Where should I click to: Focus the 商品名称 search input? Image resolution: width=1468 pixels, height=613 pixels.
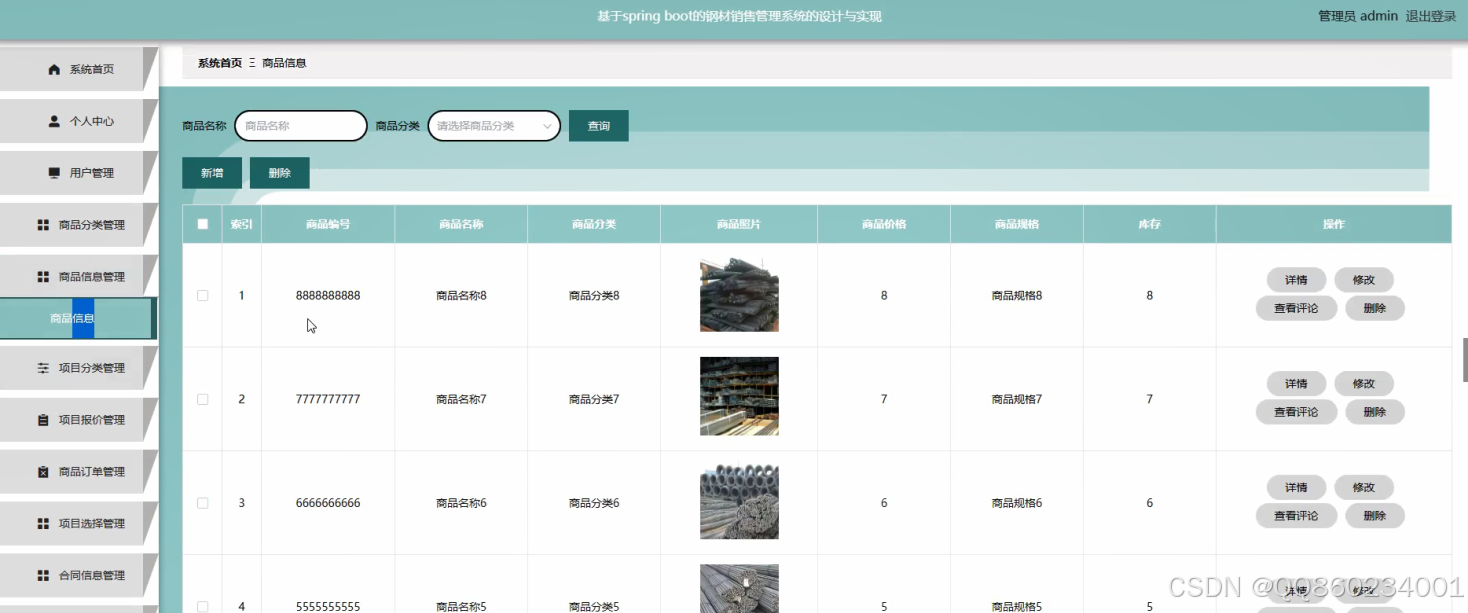[x=301, y=126]
